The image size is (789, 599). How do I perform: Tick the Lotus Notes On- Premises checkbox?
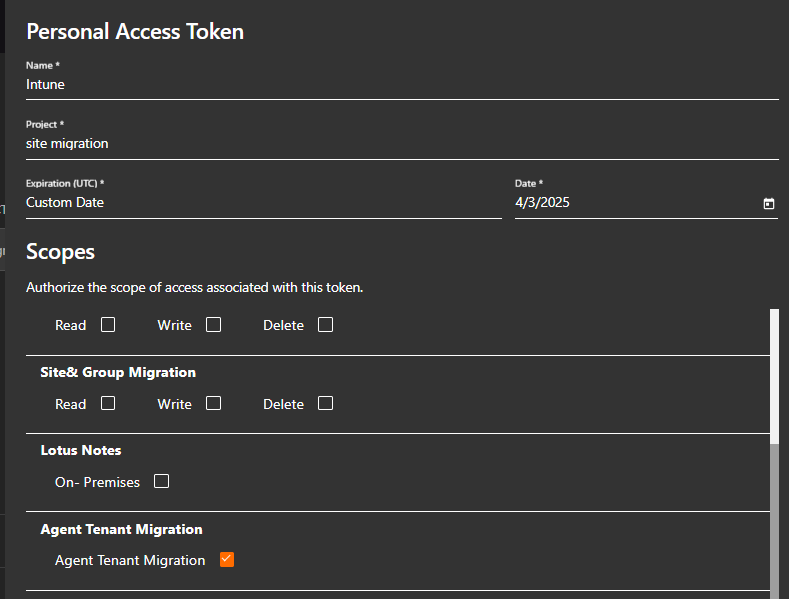161,481
